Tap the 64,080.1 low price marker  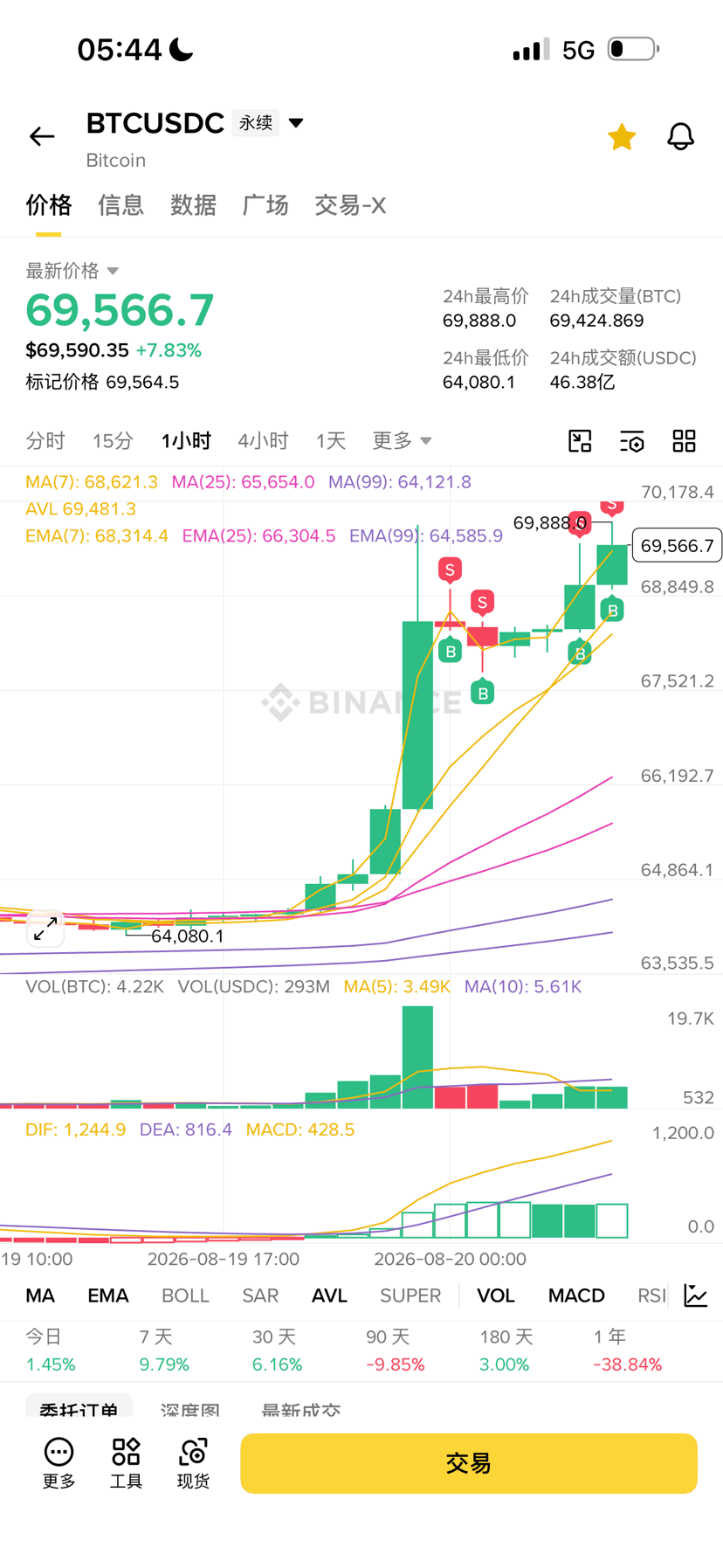187,936
